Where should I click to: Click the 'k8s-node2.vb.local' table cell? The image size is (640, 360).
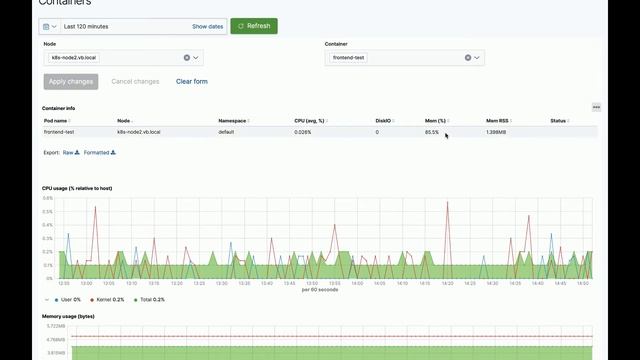[139, 132]
